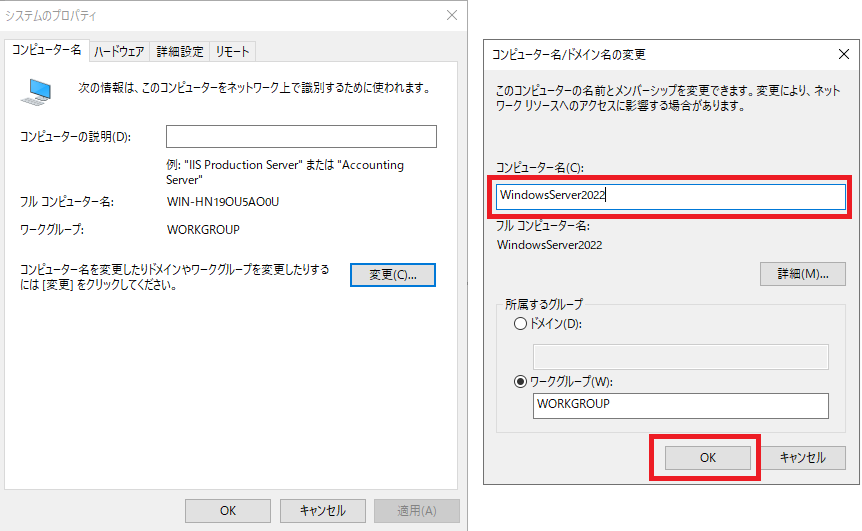The image size is (862, 531).
Task: Select the ワークグループ(W) radio button
Action: click(518, 380)
